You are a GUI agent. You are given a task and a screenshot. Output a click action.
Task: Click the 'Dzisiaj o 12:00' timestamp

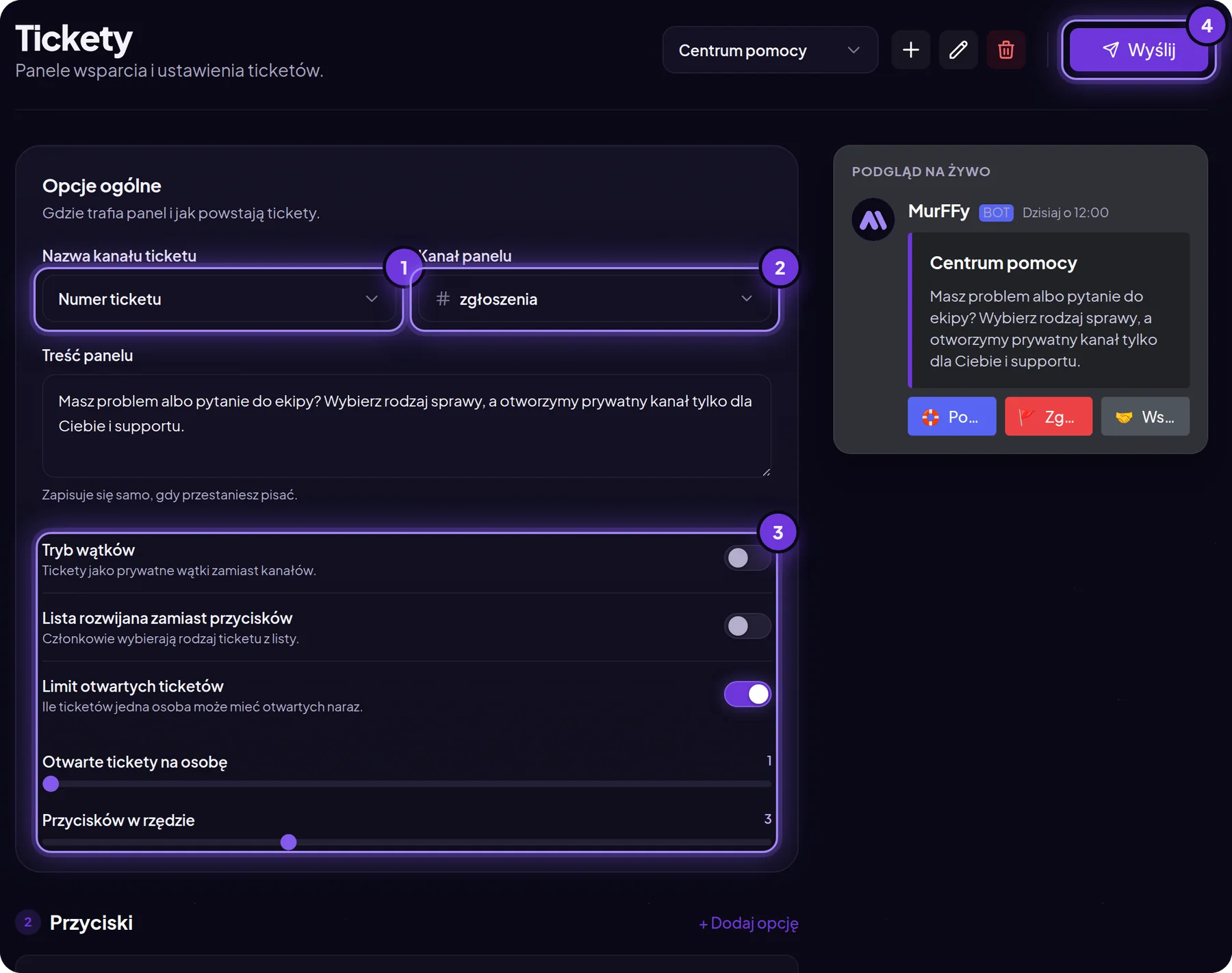pos(1066,212)
